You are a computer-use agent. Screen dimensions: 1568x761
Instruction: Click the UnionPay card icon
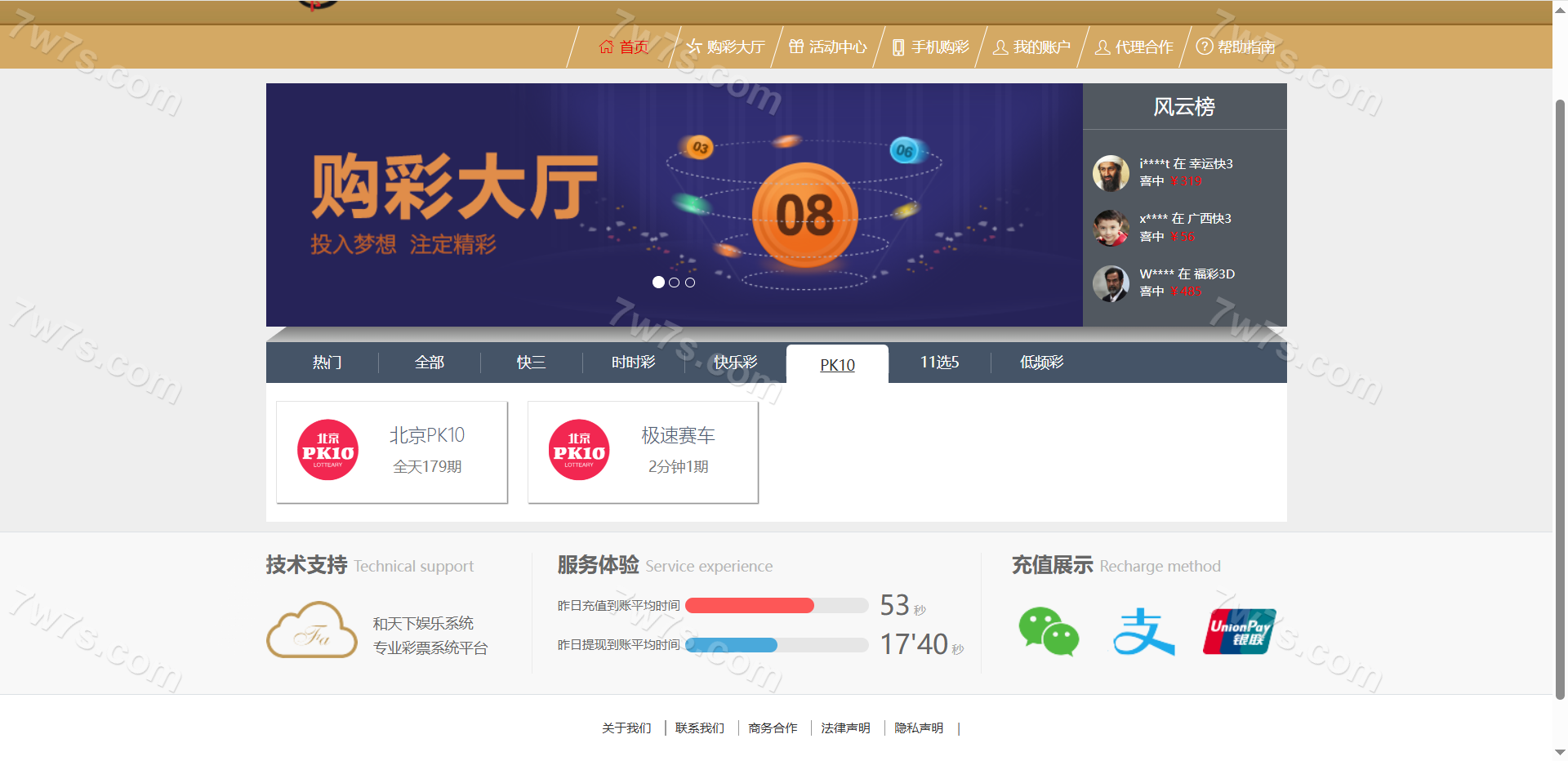pyautogui.click(x=1239, y=632)
